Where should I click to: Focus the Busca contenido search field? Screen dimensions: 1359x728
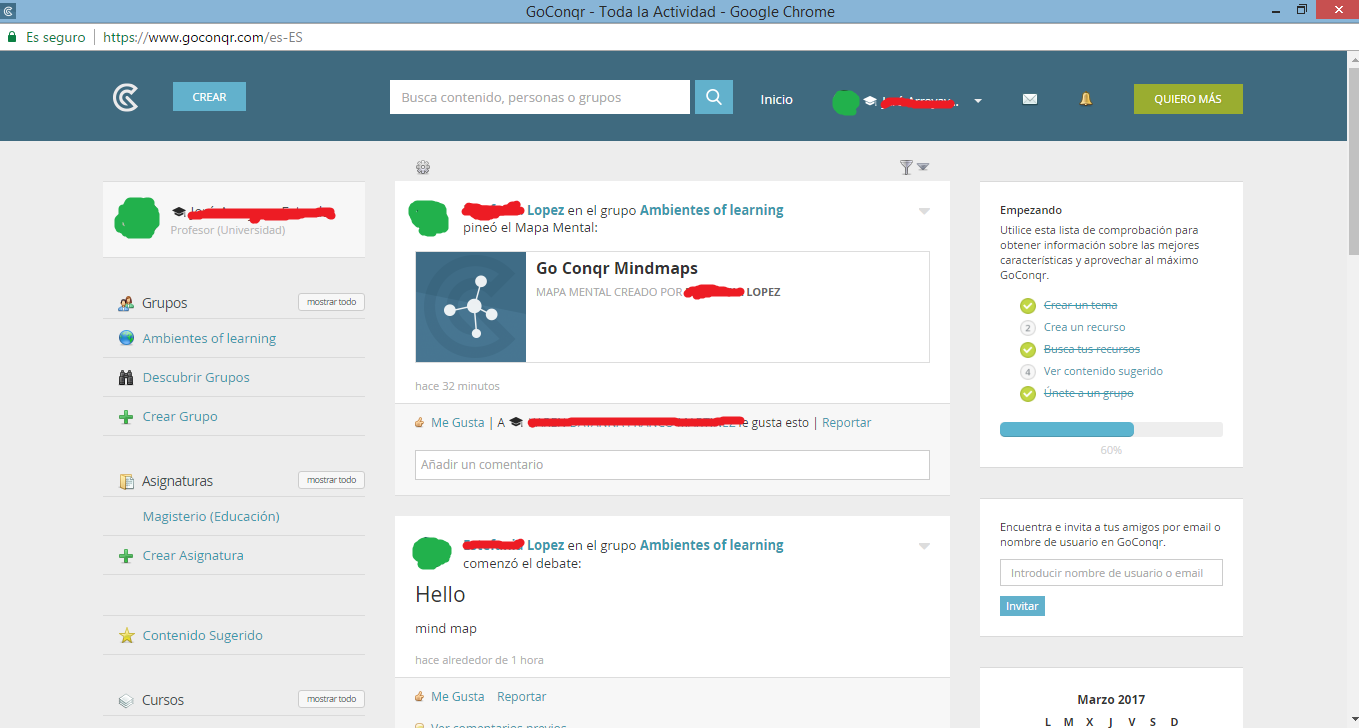540,97
